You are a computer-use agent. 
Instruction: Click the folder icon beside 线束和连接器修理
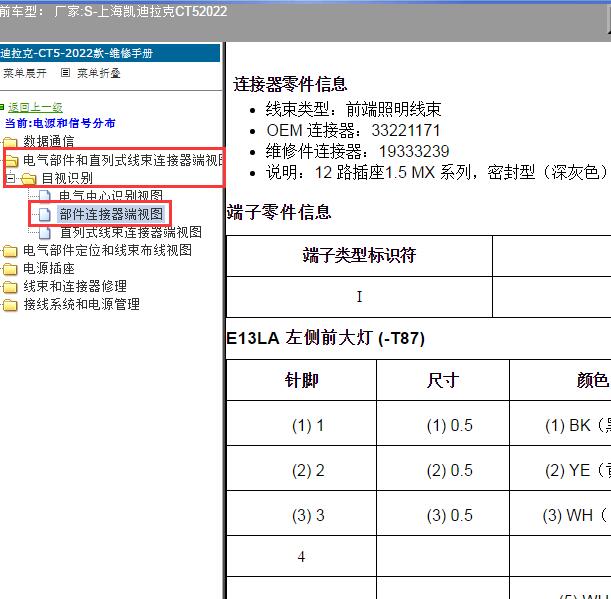[11, 287]
